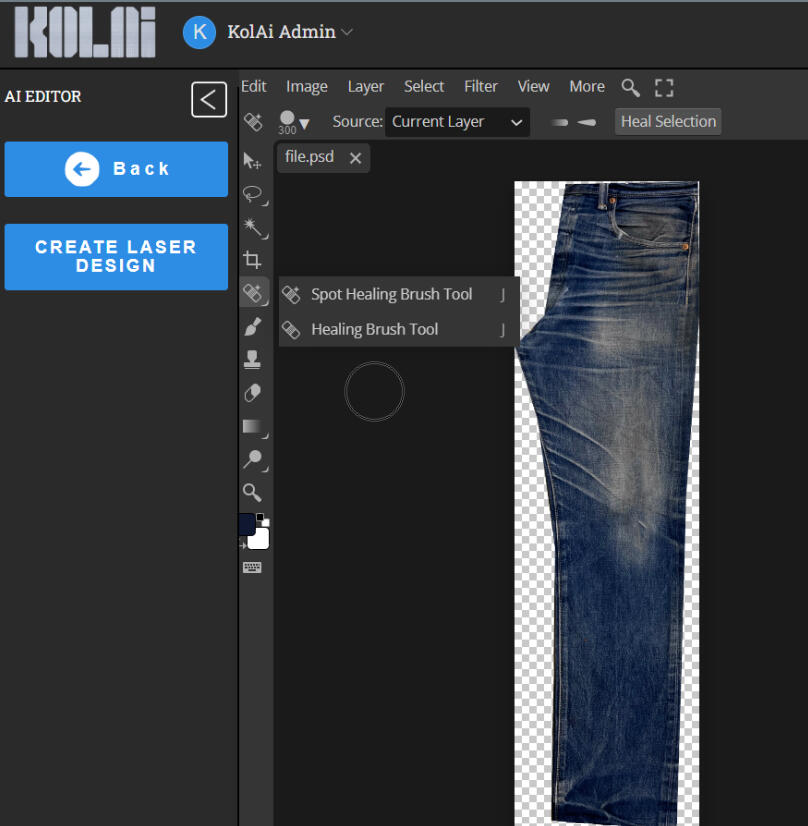Reset to default black and white colors
The height and width of the screenshot is (826, 808).
point(260,517)
